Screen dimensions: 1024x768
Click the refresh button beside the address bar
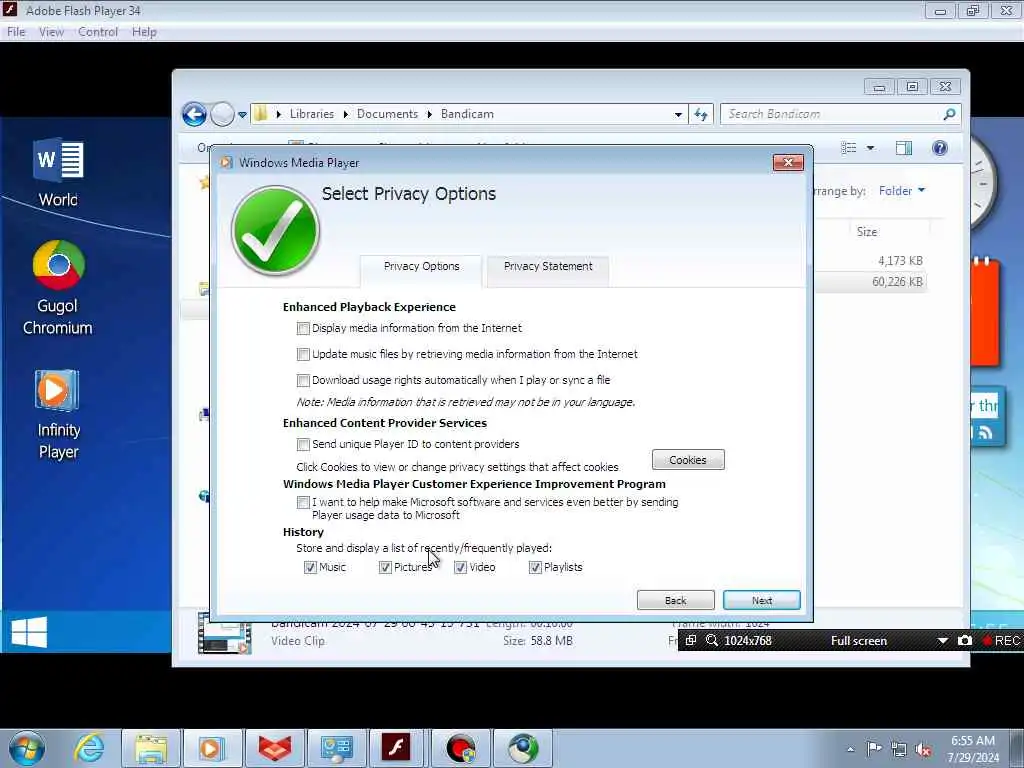pyautogui.click(x=701, y=114)
